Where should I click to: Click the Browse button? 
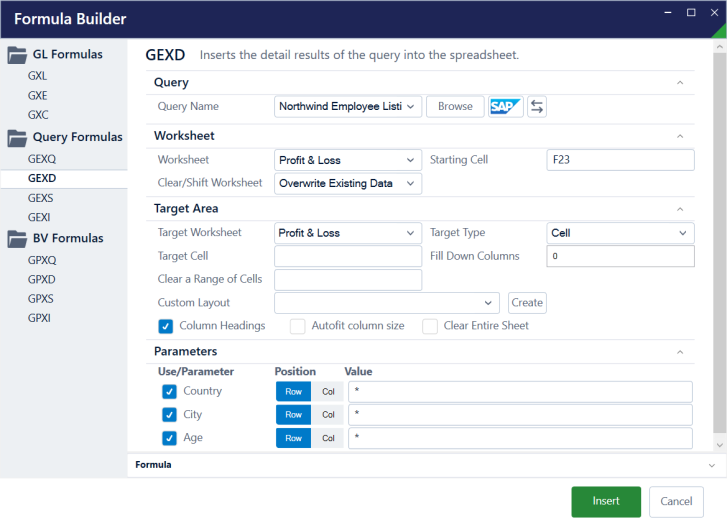(x=455, y=106)
